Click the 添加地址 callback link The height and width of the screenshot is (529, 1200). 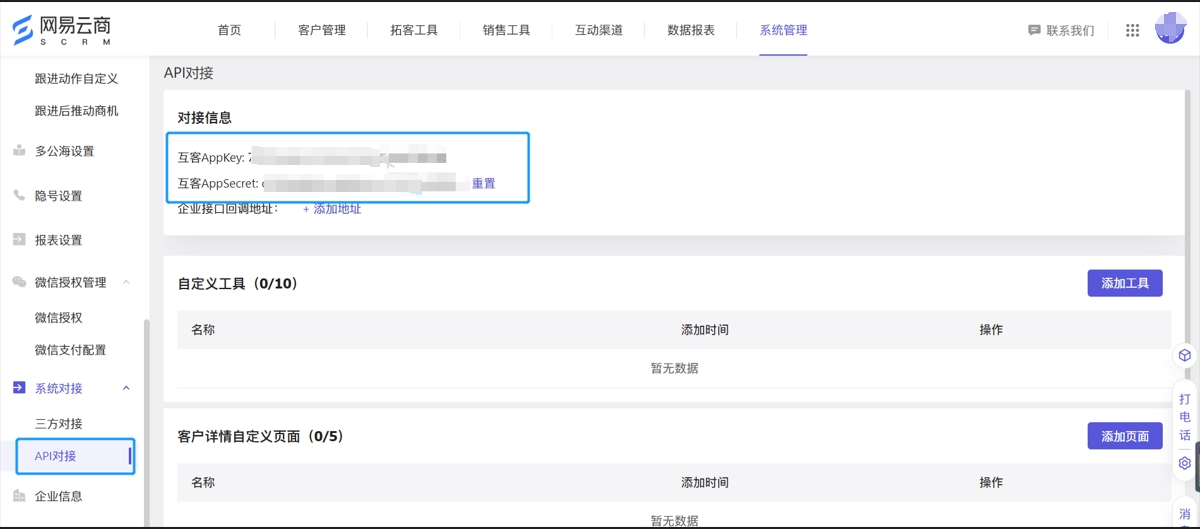click(x=332, y=209)
